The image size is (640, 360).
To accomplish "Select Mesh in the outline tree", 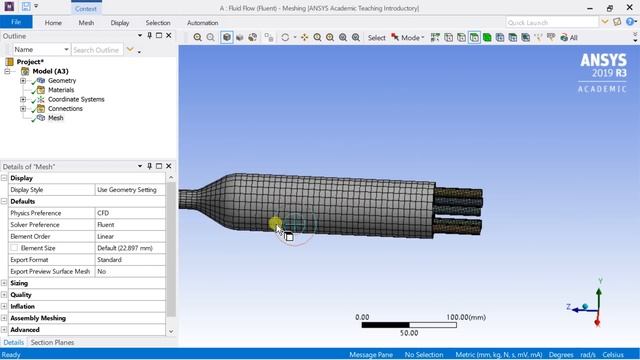I will pyautogui.click(x=56, y=118).
